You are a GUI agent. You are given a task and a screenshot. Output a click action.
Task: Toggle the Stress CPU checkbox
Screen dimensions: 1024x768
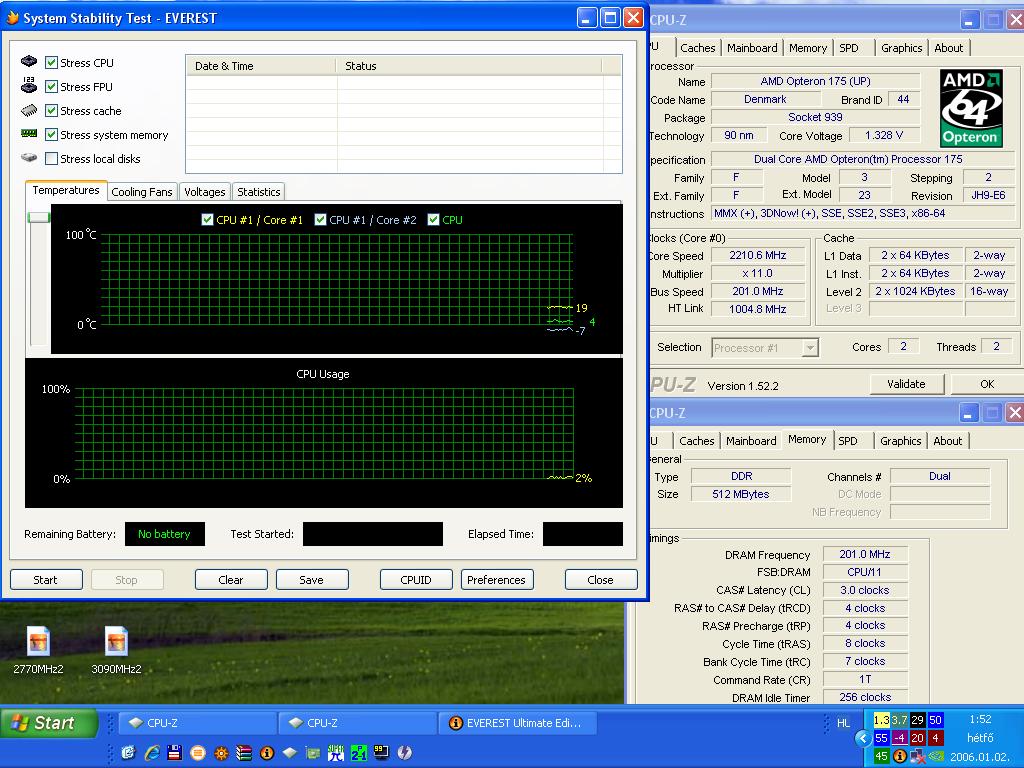(x=52, y=63)
